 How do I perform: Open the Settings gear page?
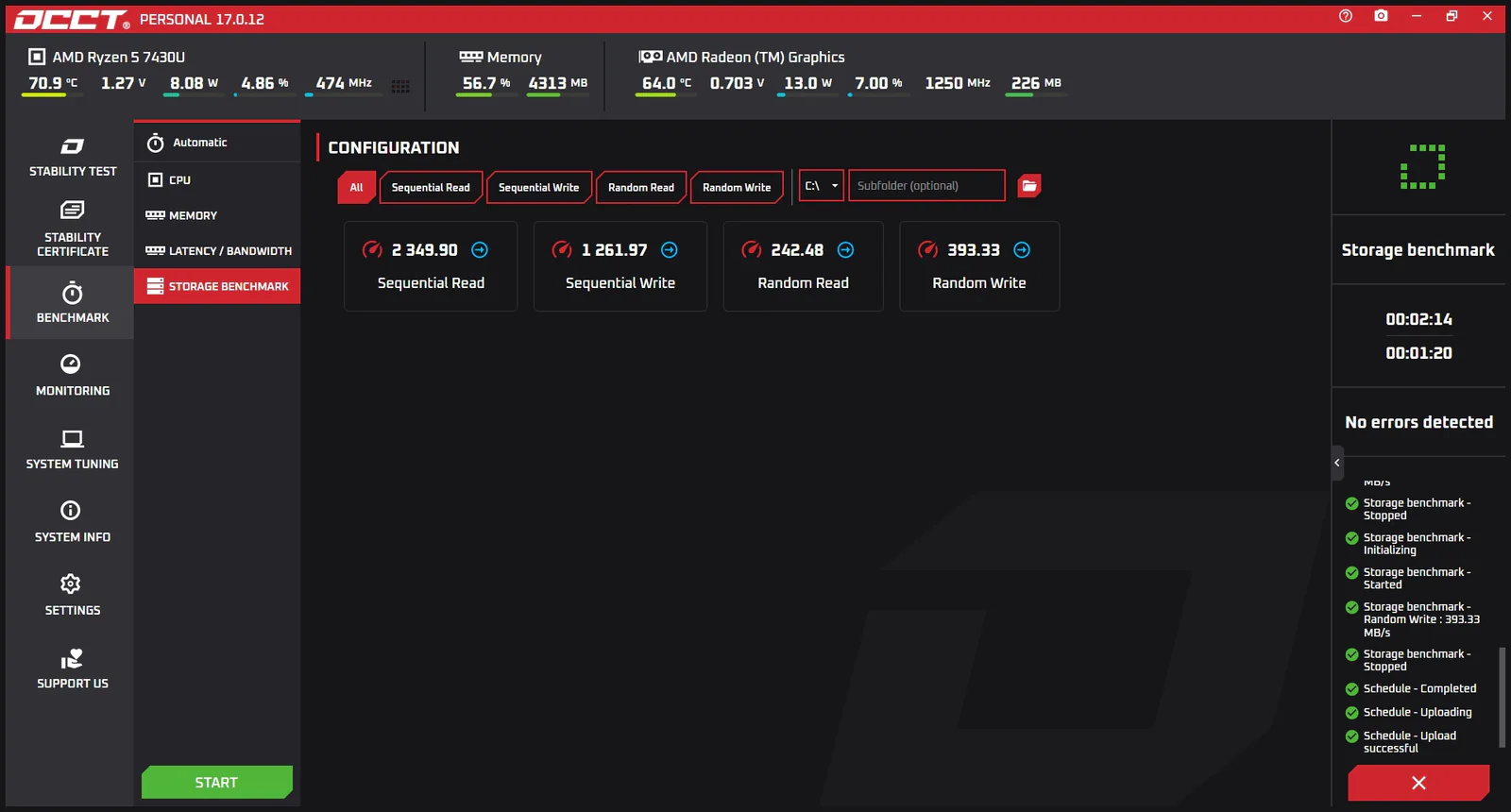pos(72,595)
